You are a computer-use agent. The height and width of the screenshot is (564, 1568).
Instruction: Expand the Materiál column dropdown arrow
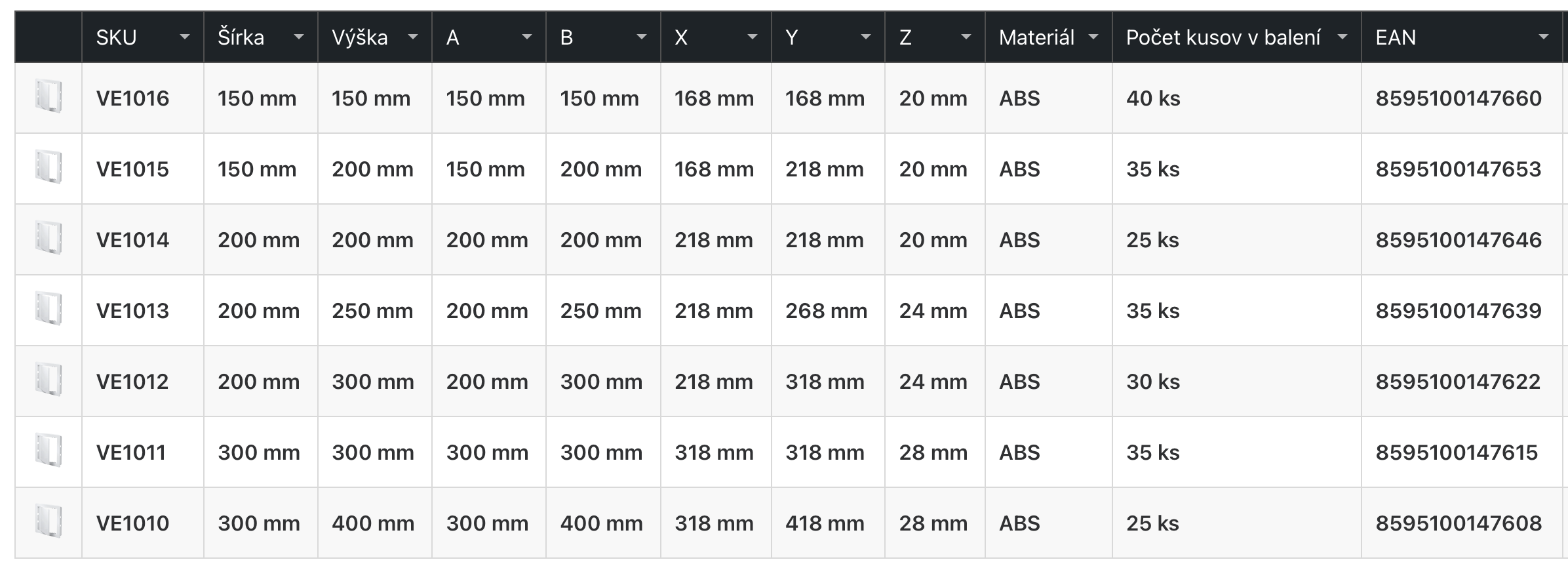1093,37
